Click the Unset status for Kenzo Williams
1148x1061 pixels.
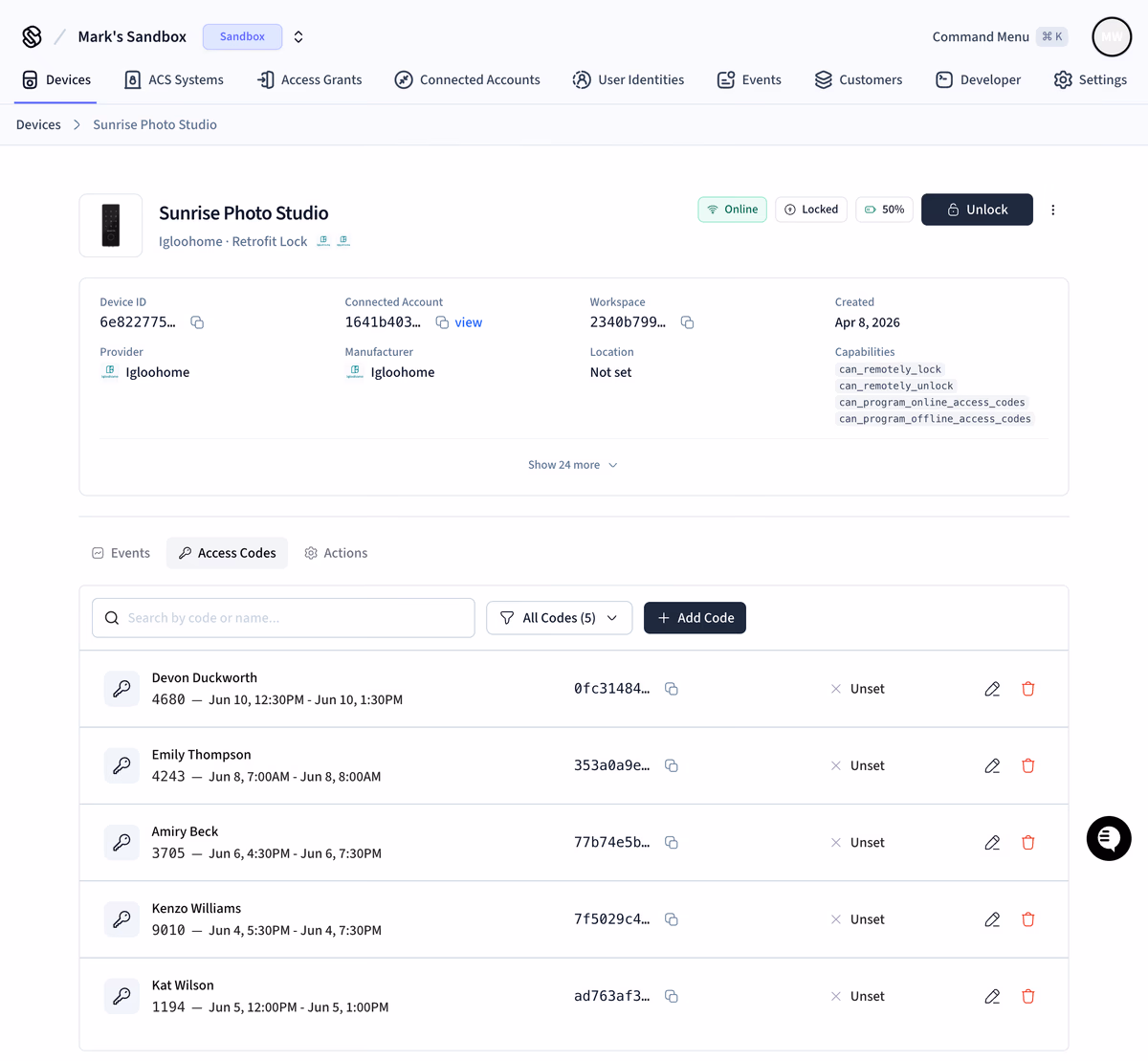[x=857, y=919]
